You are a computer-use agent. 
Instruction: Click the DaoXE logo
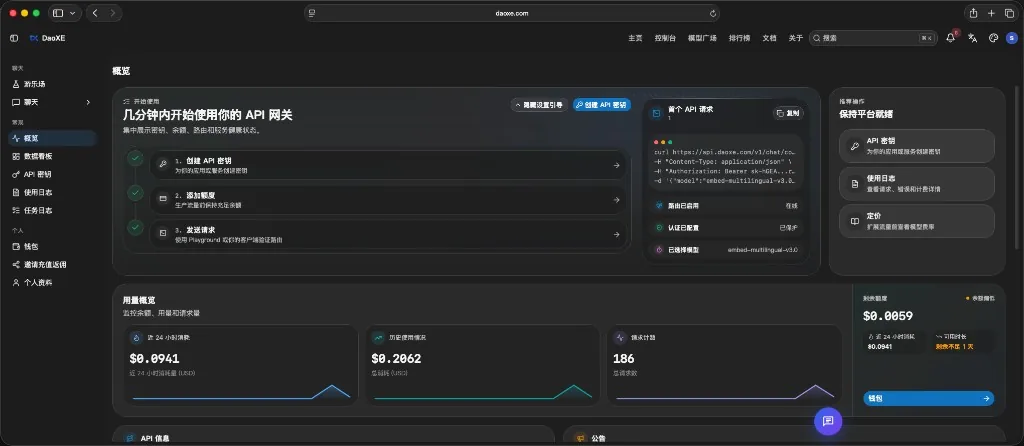tap(47, 38)
